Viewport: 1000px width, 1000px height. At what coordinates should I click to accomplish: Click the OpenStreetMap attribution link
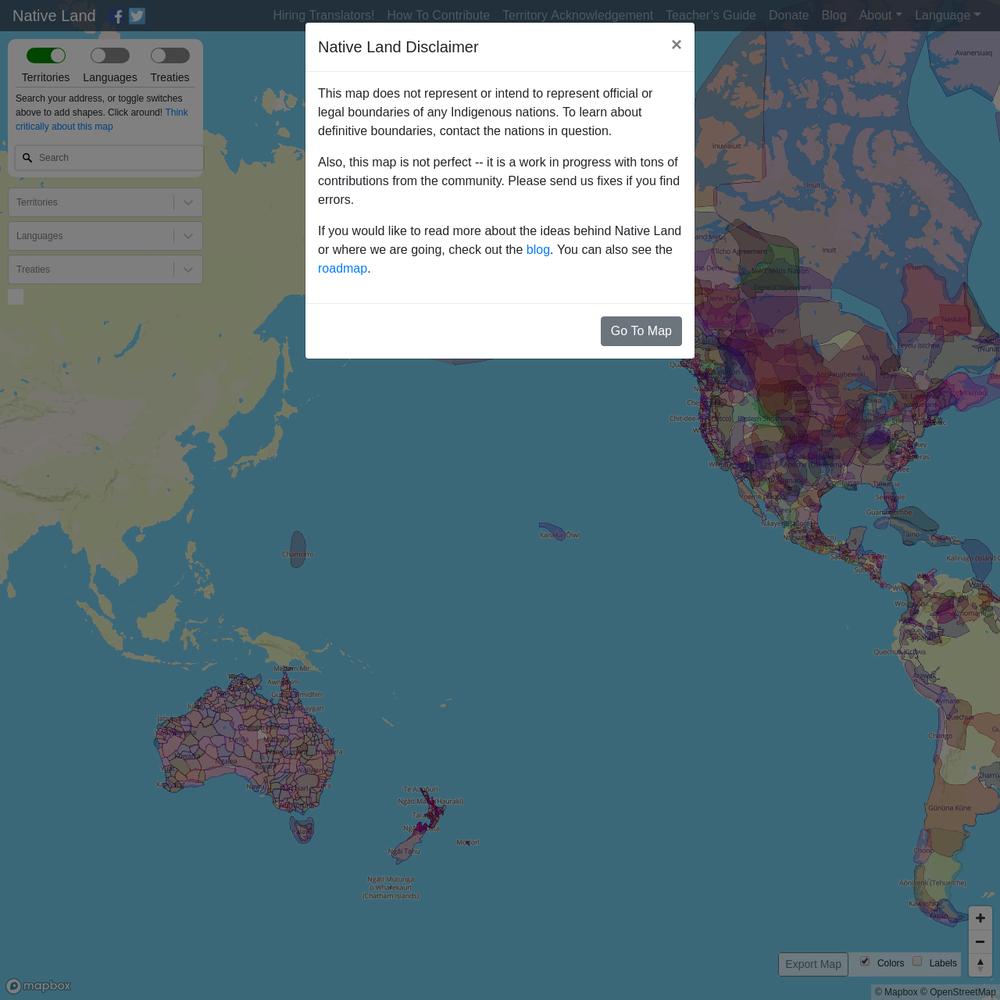(x=959, y=992)
